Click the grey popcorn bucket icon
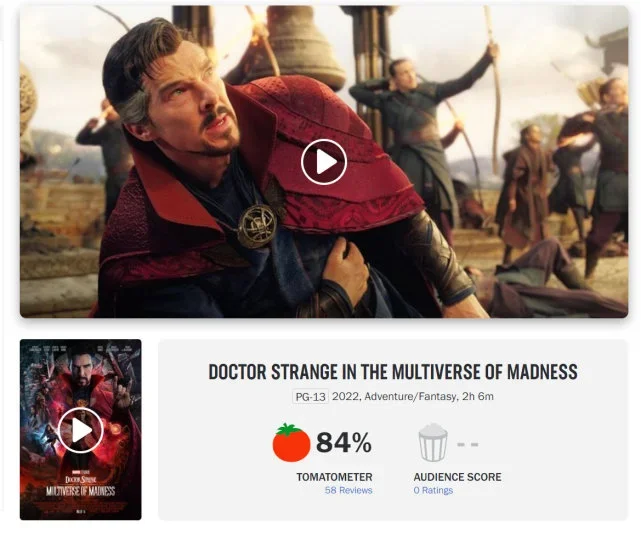Screen dimensions: 641x534 (x=433, y=442)
